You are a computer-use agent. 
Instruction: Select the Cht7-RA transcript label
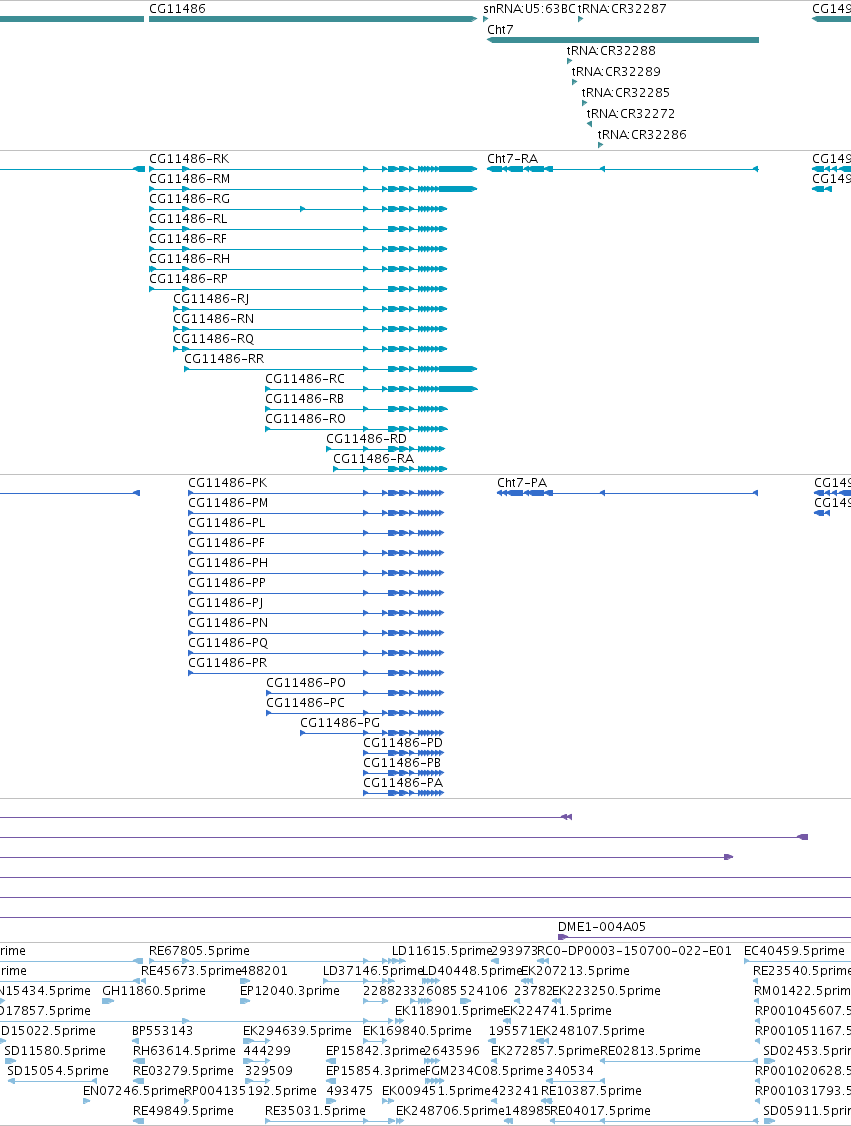tap(512, 159)
